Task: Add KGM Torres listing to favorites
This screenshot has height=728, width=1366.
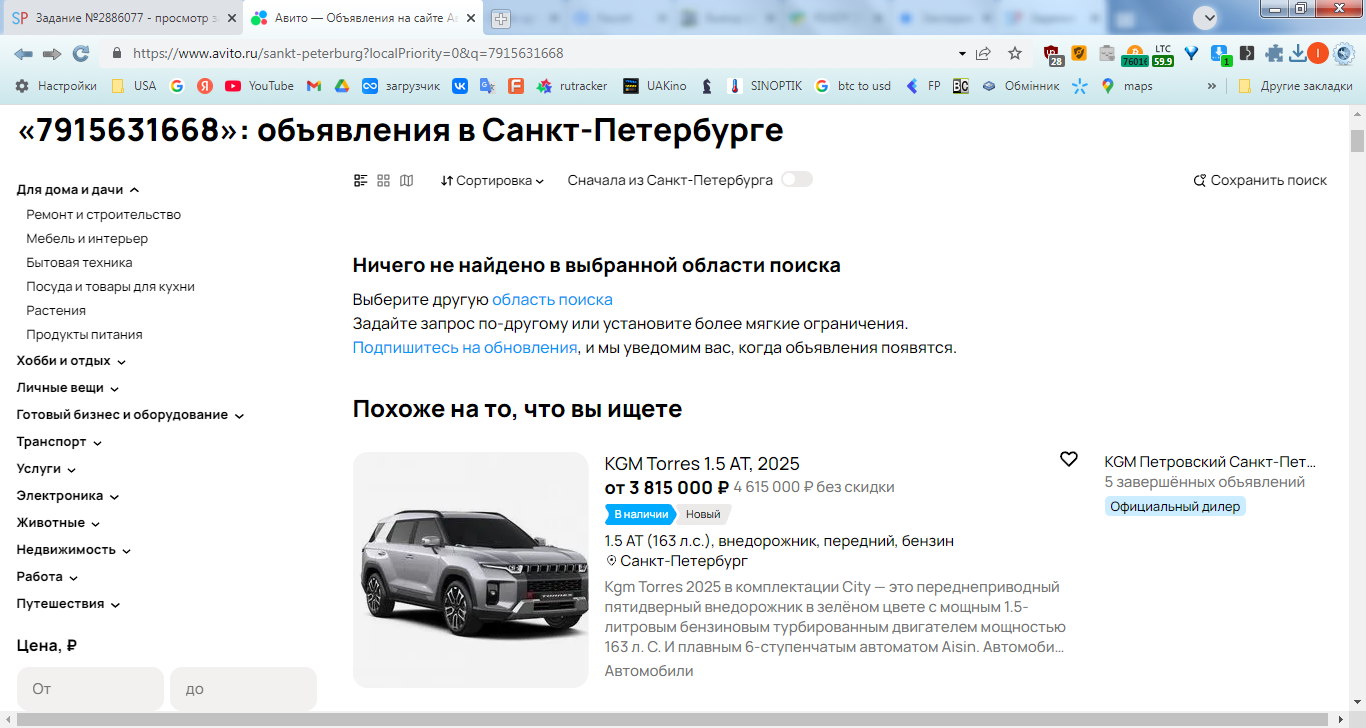Action: click(x=1069, y=459)
